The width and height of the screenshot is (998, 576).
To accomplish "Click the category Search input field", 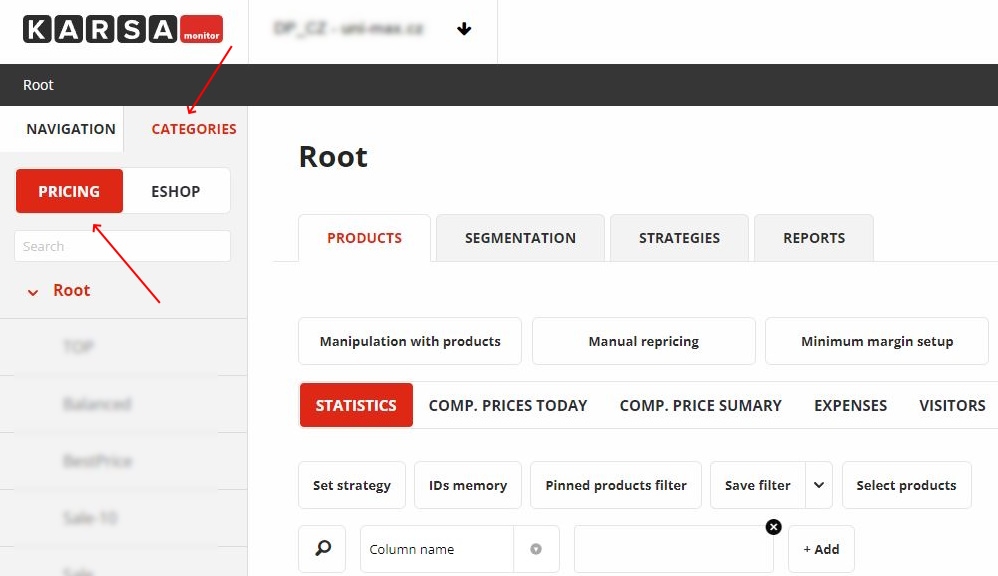I will [x=122, y=246].
